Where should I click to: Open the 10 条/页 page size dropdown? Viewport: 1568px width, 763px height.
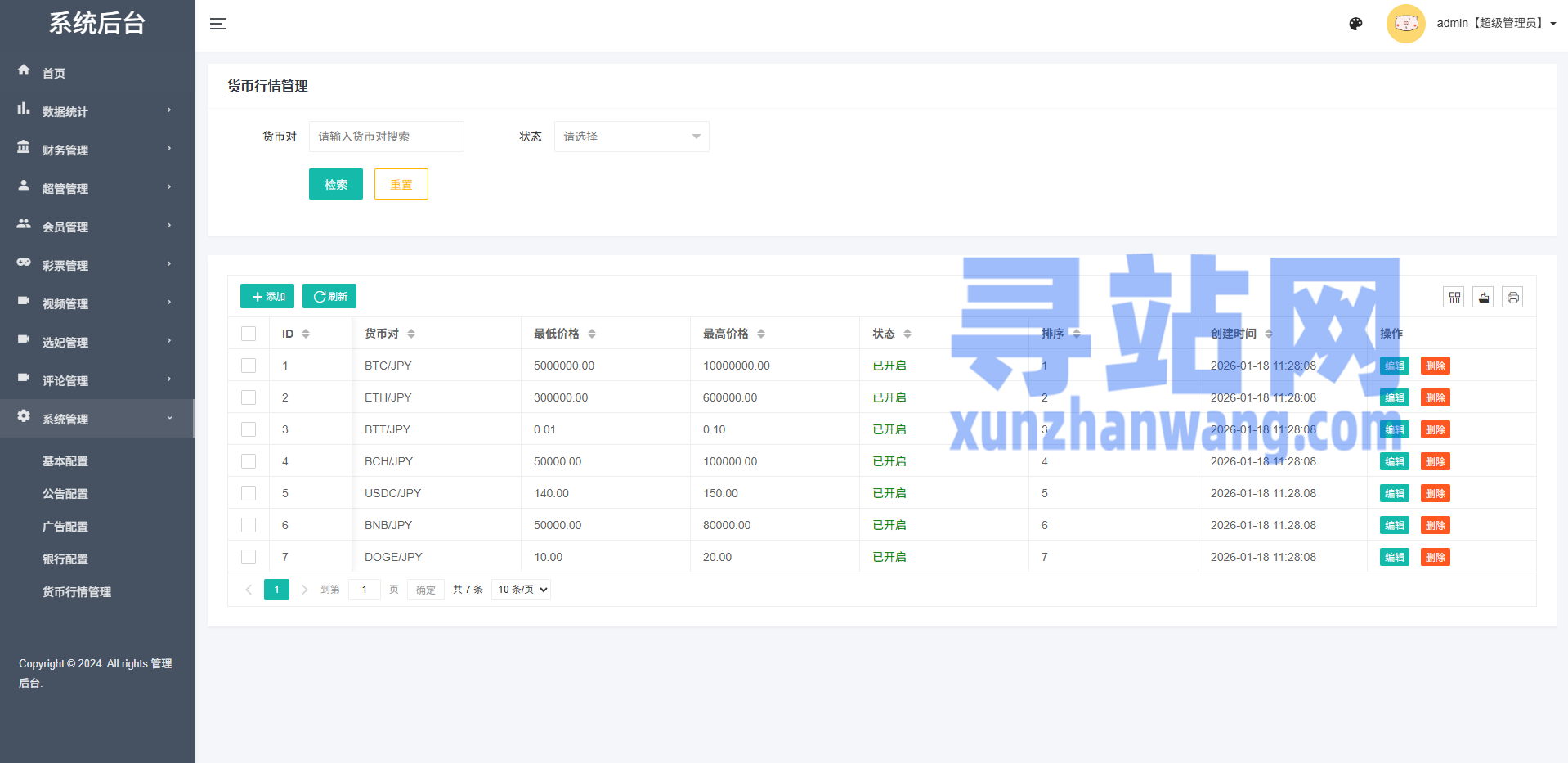521,590
